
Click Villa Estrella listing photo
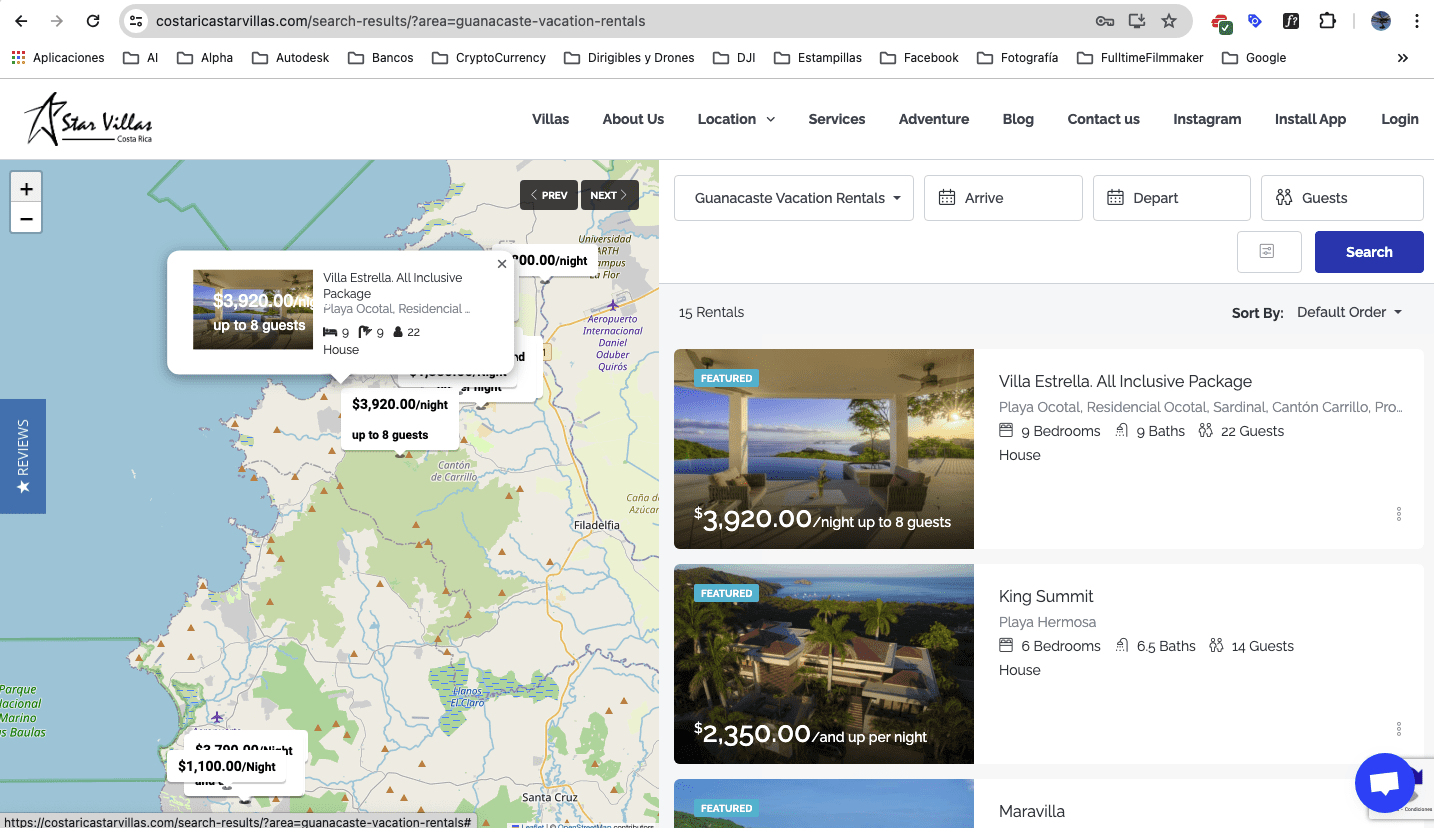(x=824, y=449)
